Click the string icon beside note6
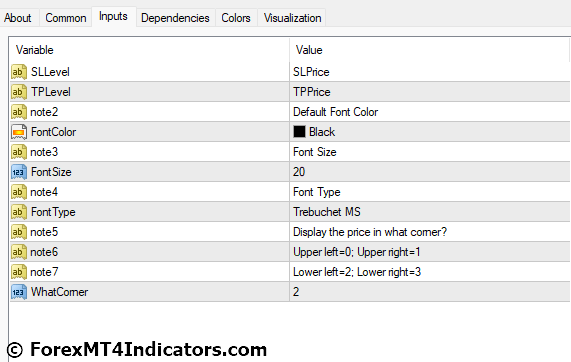 pyautogui.click(x=19, y=252)
